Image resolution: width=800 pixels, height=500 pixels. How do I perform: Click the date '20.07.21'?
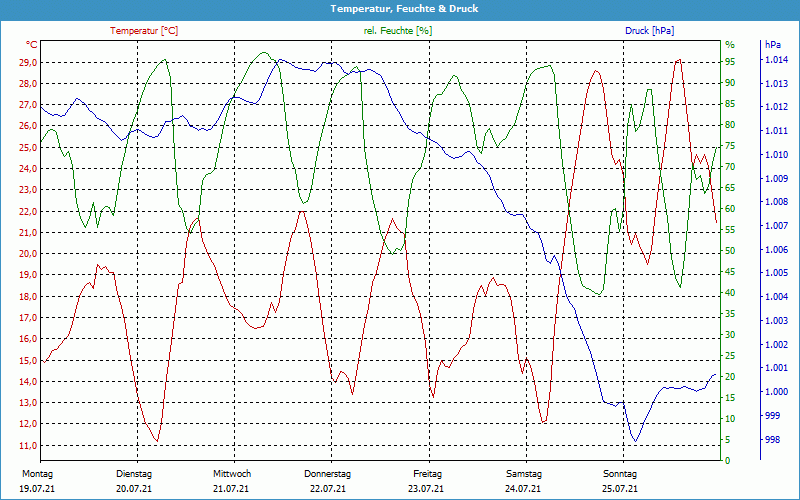pos(134,488)
